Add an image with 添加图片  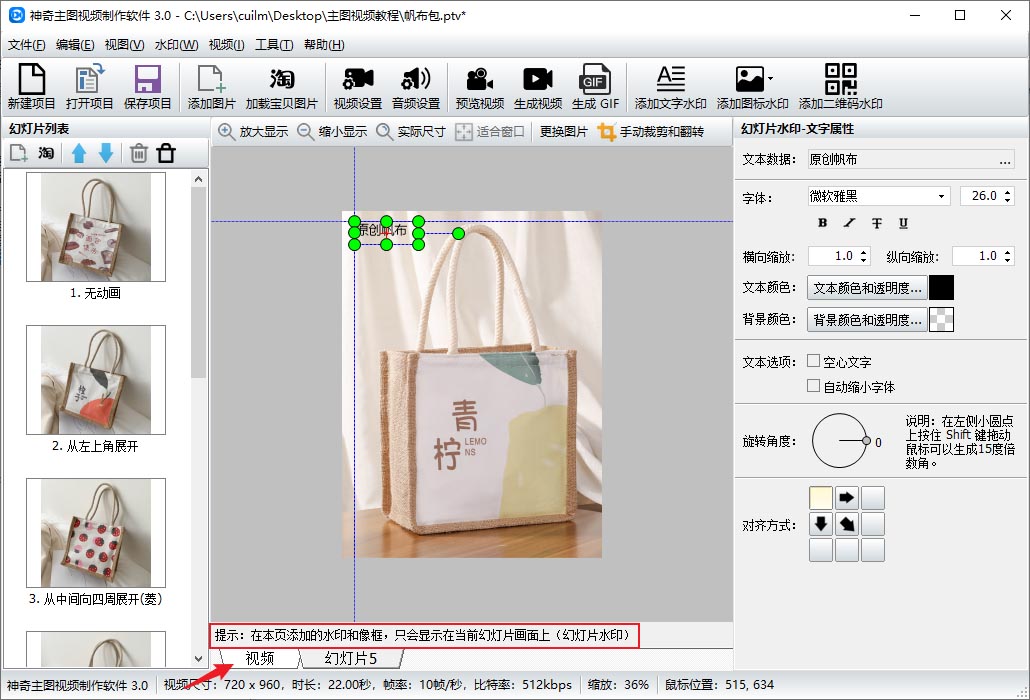[211, 86]
